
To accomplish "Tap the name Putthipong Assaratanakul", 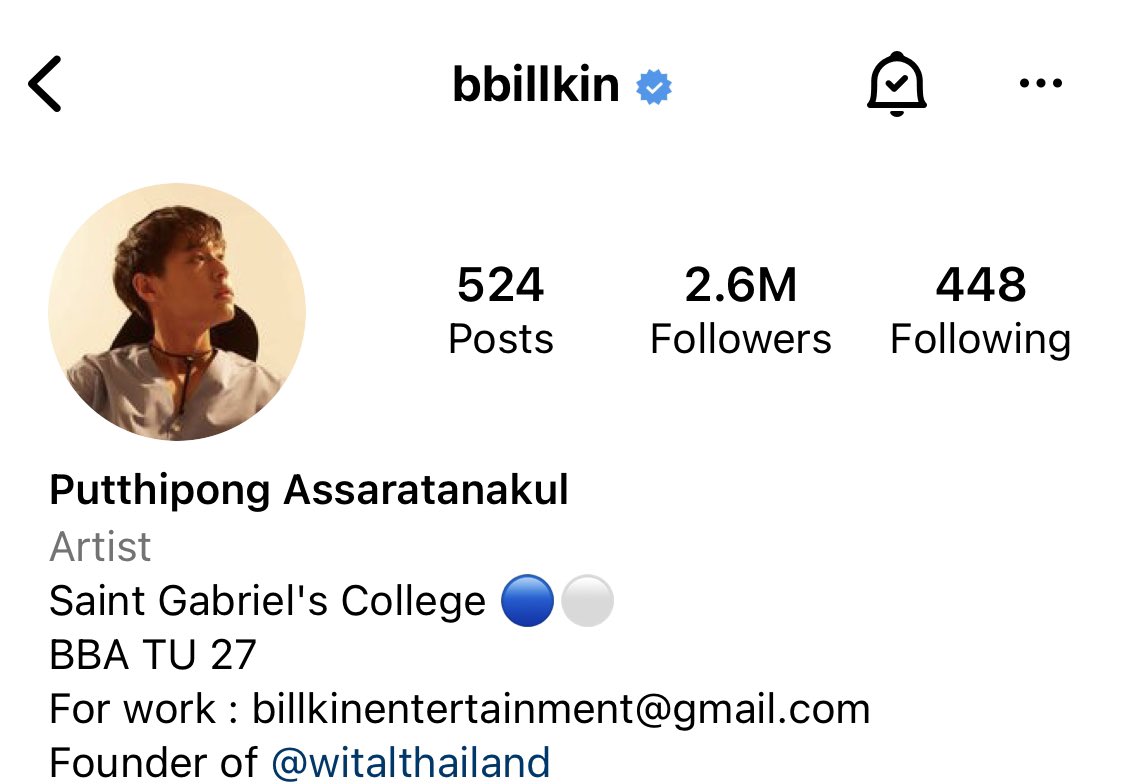I will tap(309, 491).
